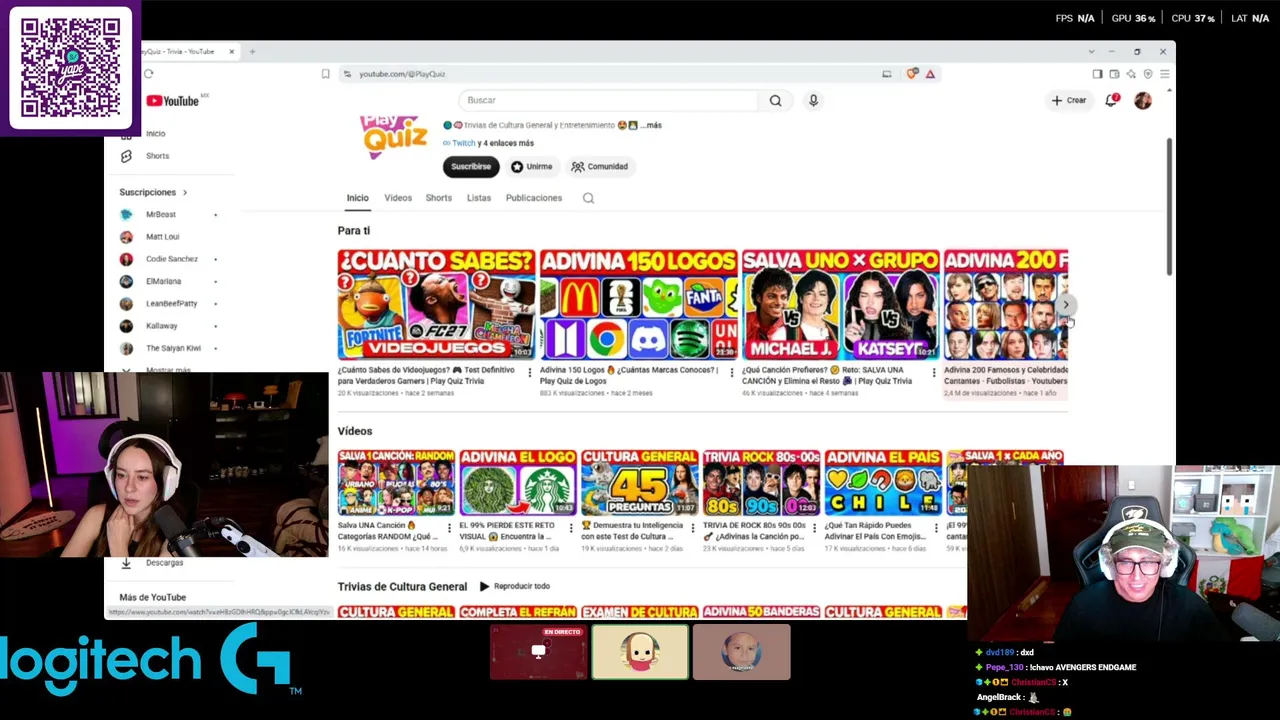This screenshot has height=720, width=1280.
Task: Click the 'y 4 enlaces más' text
Action: [508, 143]
